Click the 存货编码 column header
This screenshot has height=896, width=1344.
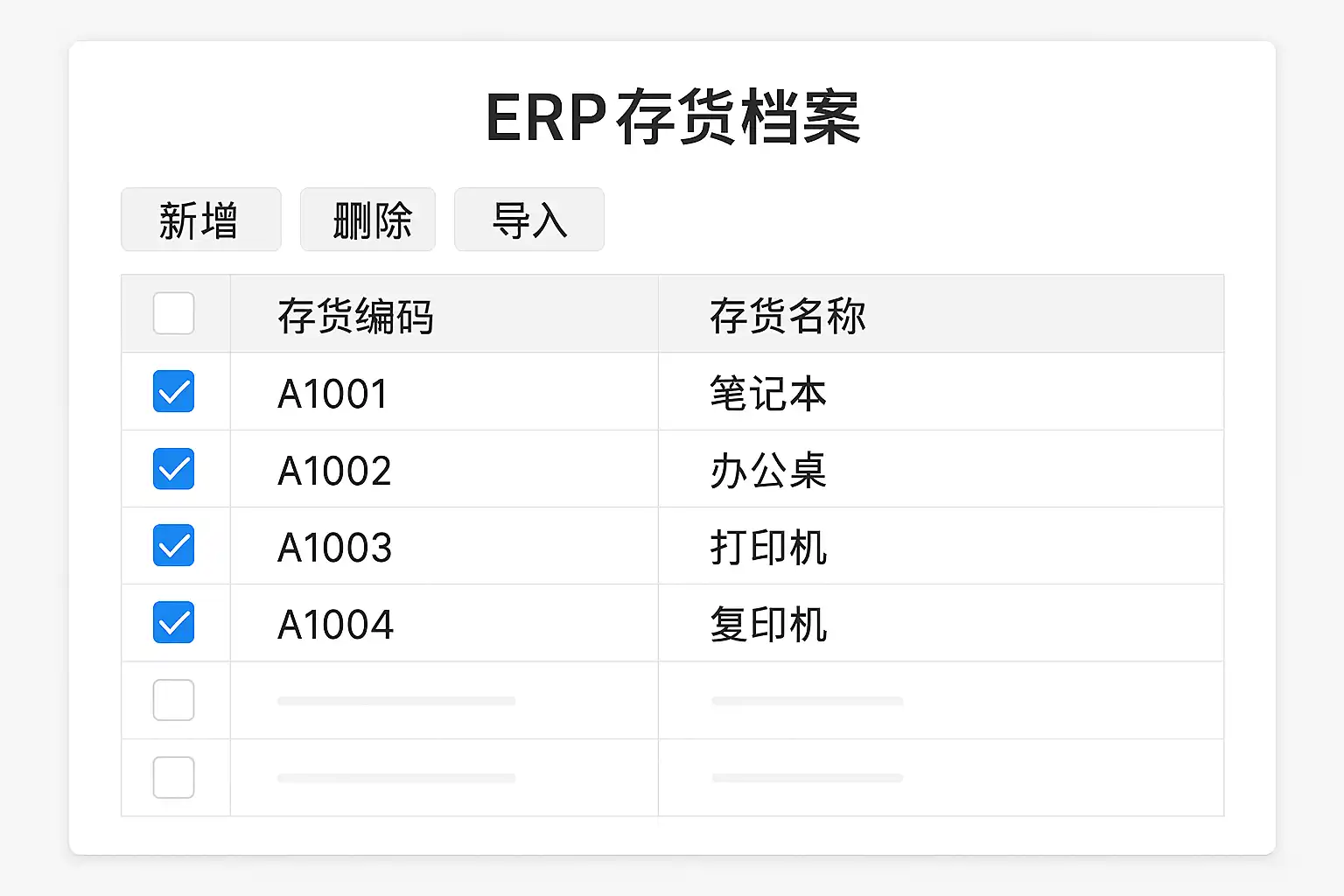tap(355, 316)
